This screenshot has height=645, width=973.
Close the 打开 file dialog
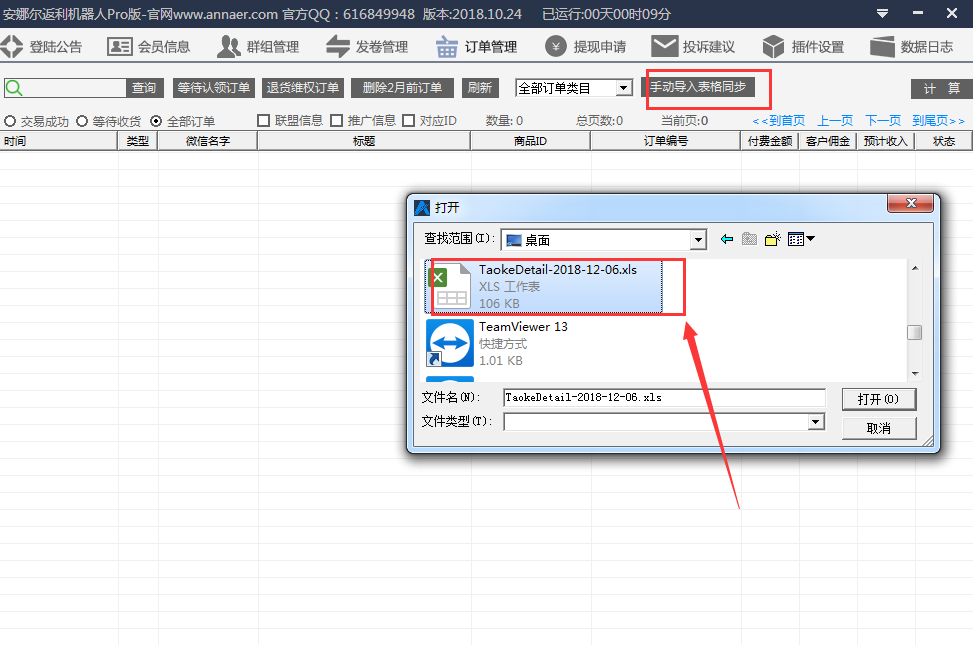point(910,204)
